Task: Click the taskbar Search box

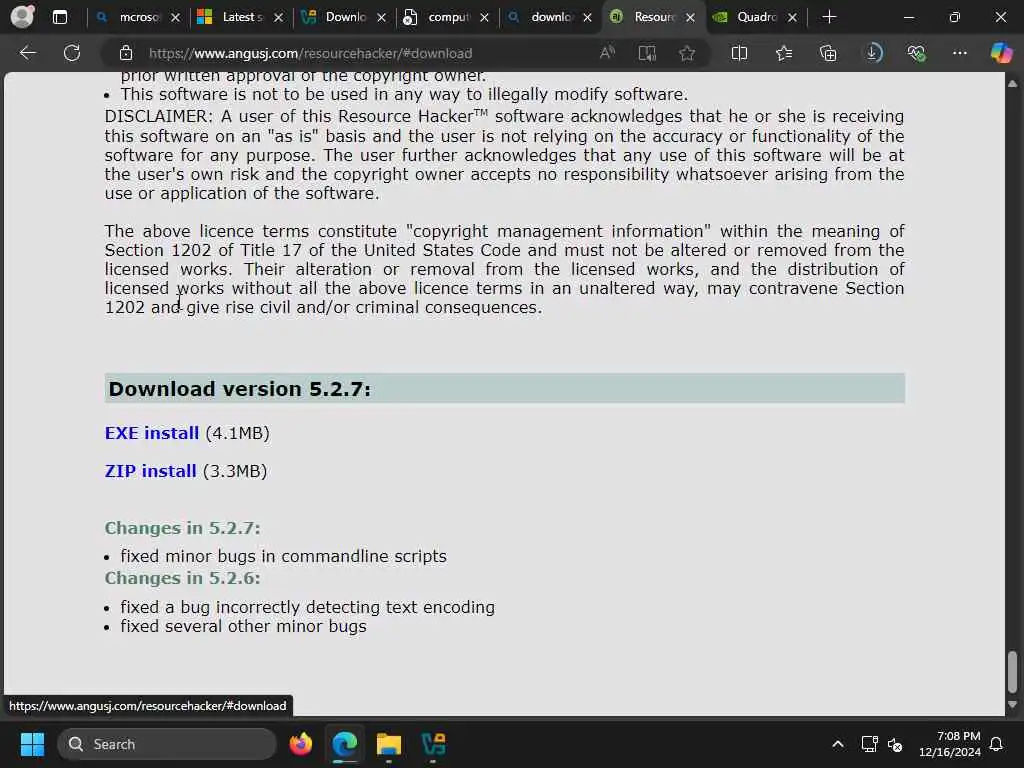Action: point(167,744)
